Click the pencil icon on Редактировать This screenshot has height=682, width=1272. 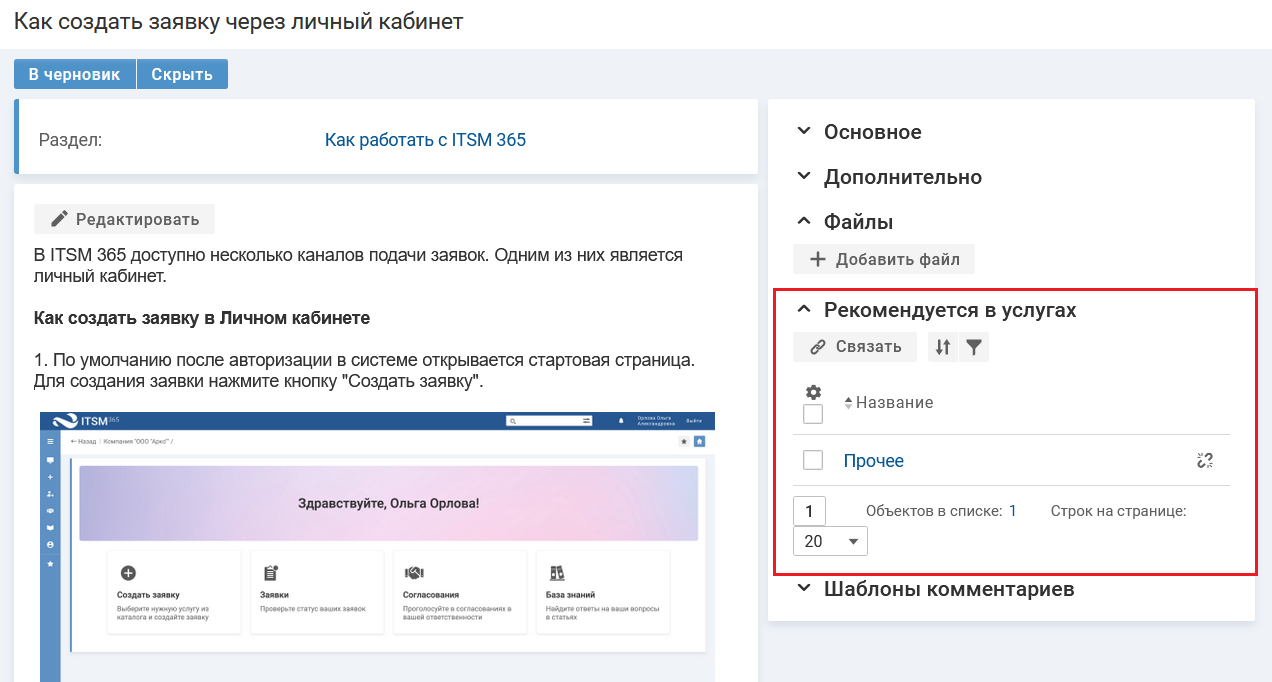pos(60,219)
